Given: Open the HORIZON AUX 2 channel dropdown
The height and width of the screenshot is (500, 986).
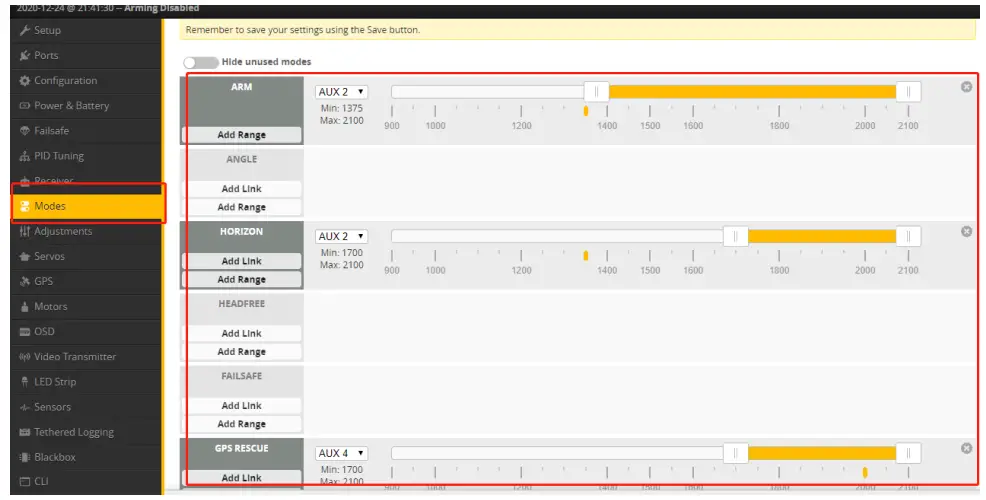Looking at the screenshot, I should (341, 236).
